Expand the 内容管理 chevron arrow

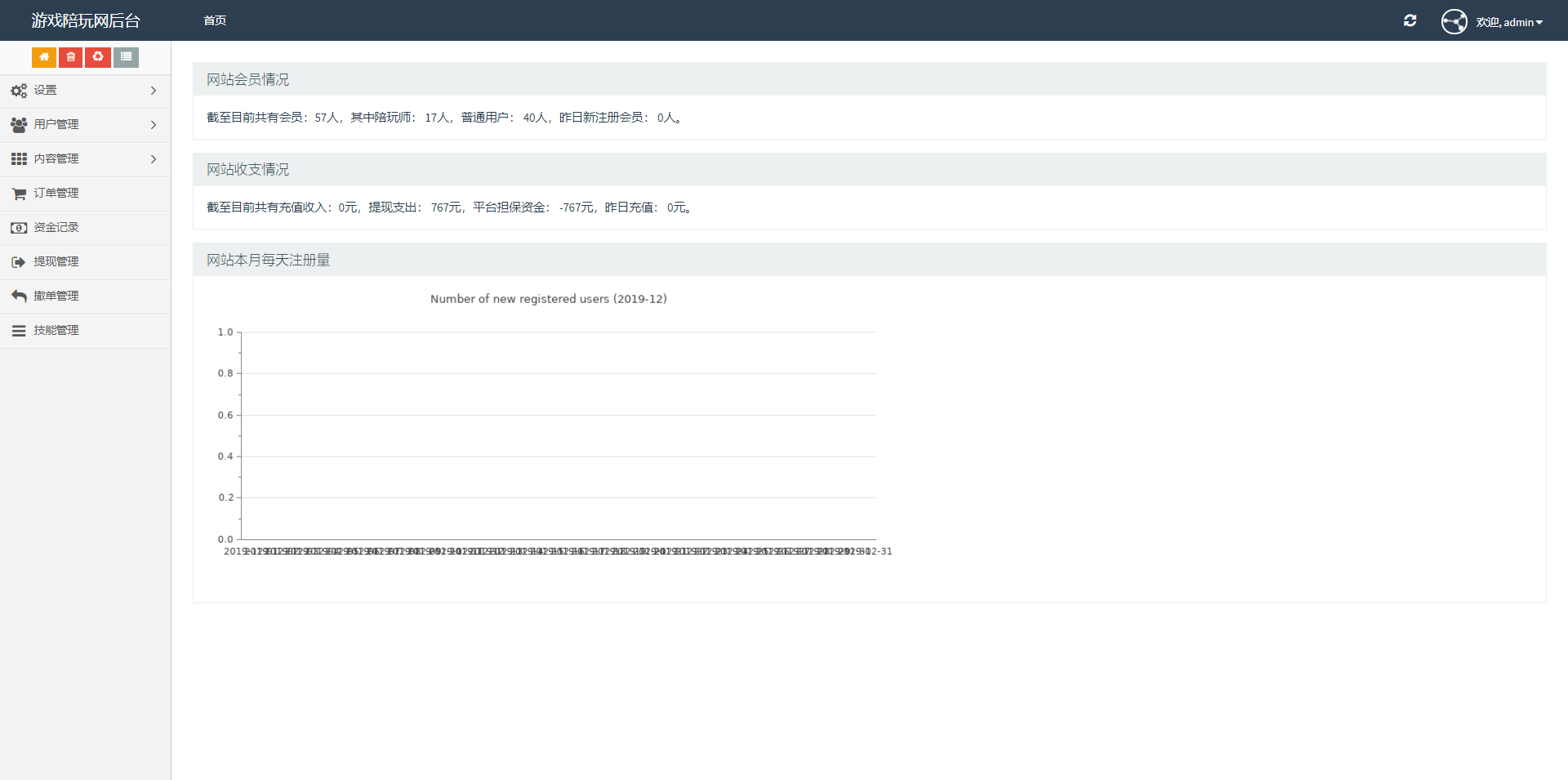[x=154, y=159]
